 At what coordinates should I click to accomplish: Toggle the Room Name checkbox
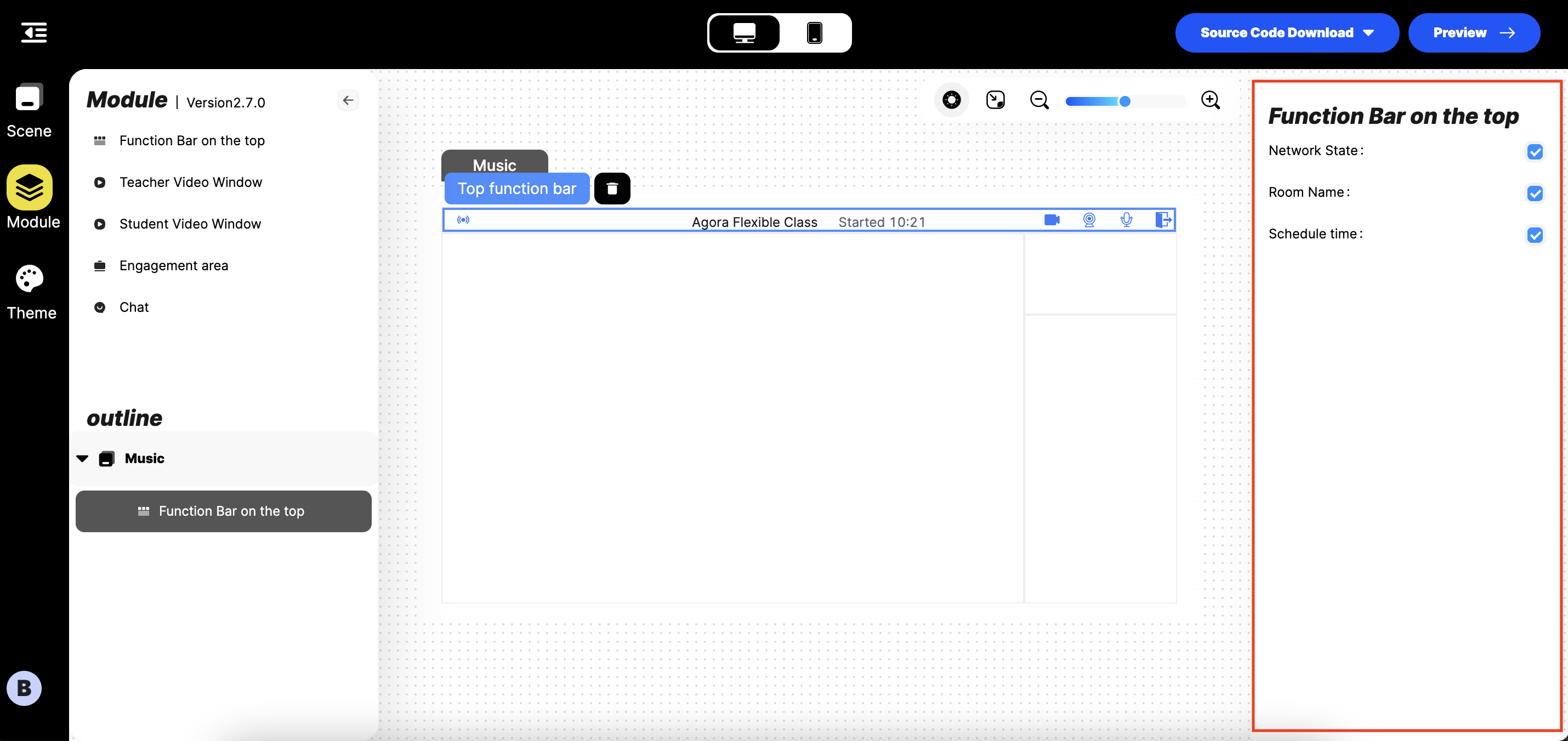(x=1536, y=193)
